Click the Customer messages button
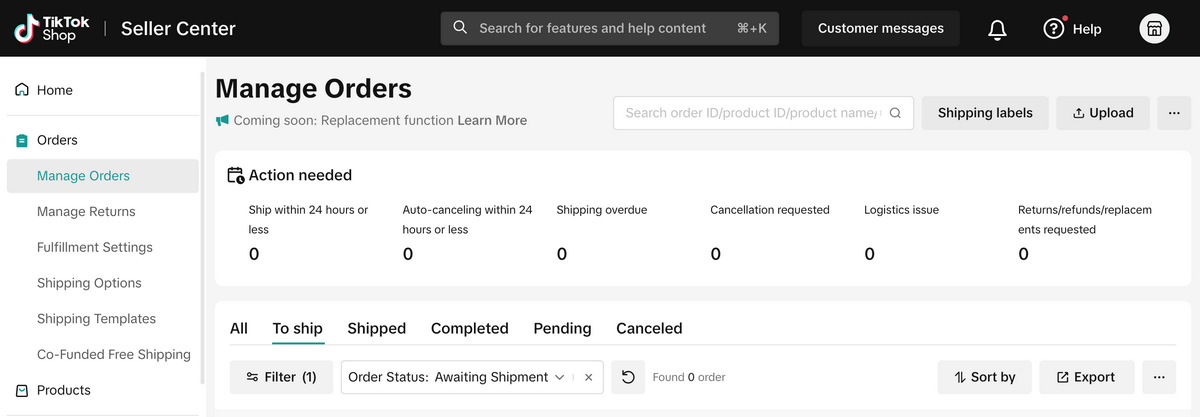 880,29
